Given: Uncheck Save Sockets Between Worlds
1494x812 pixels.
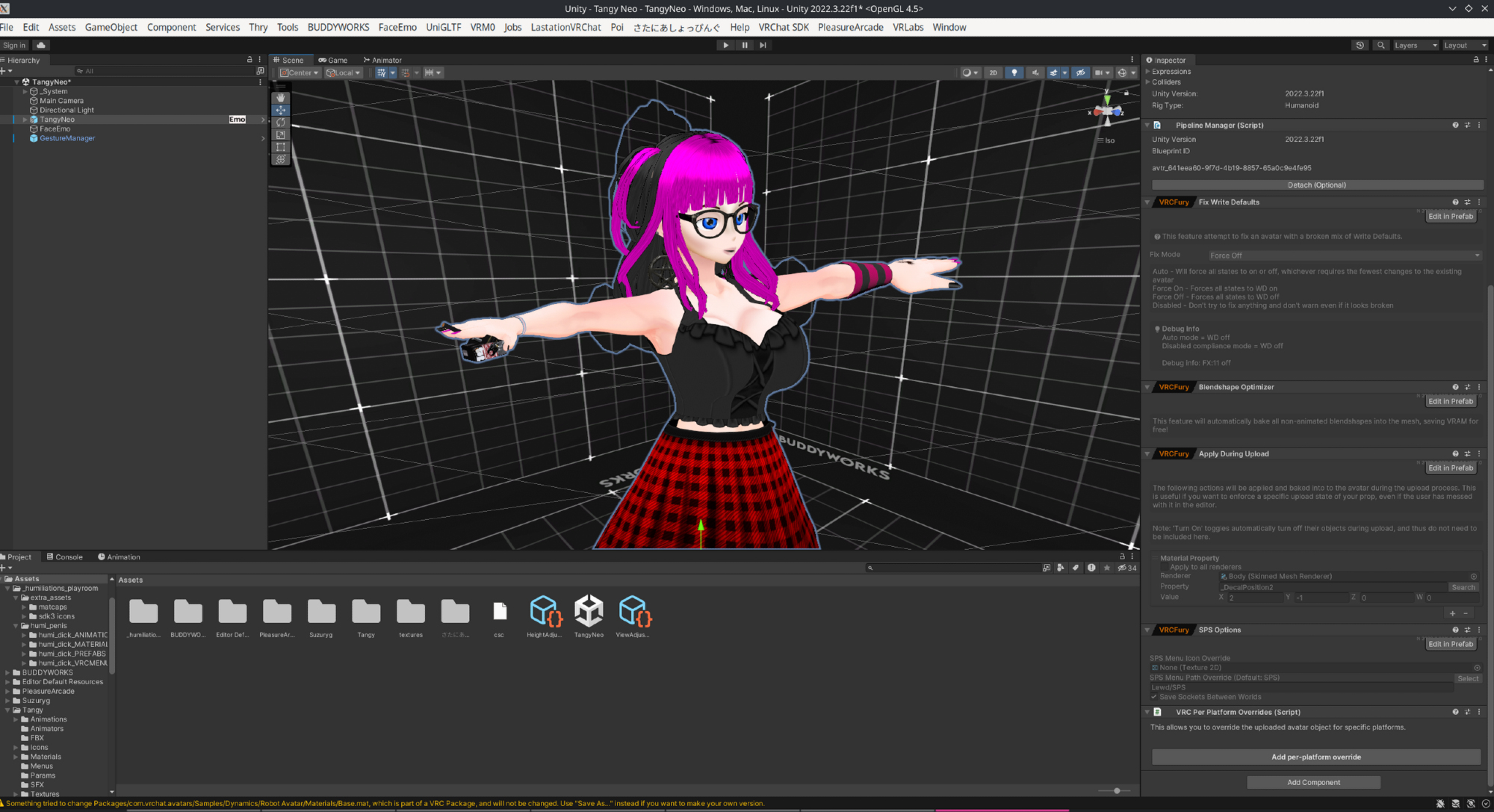Looking at the screenshot, I should coord(1154,697).
